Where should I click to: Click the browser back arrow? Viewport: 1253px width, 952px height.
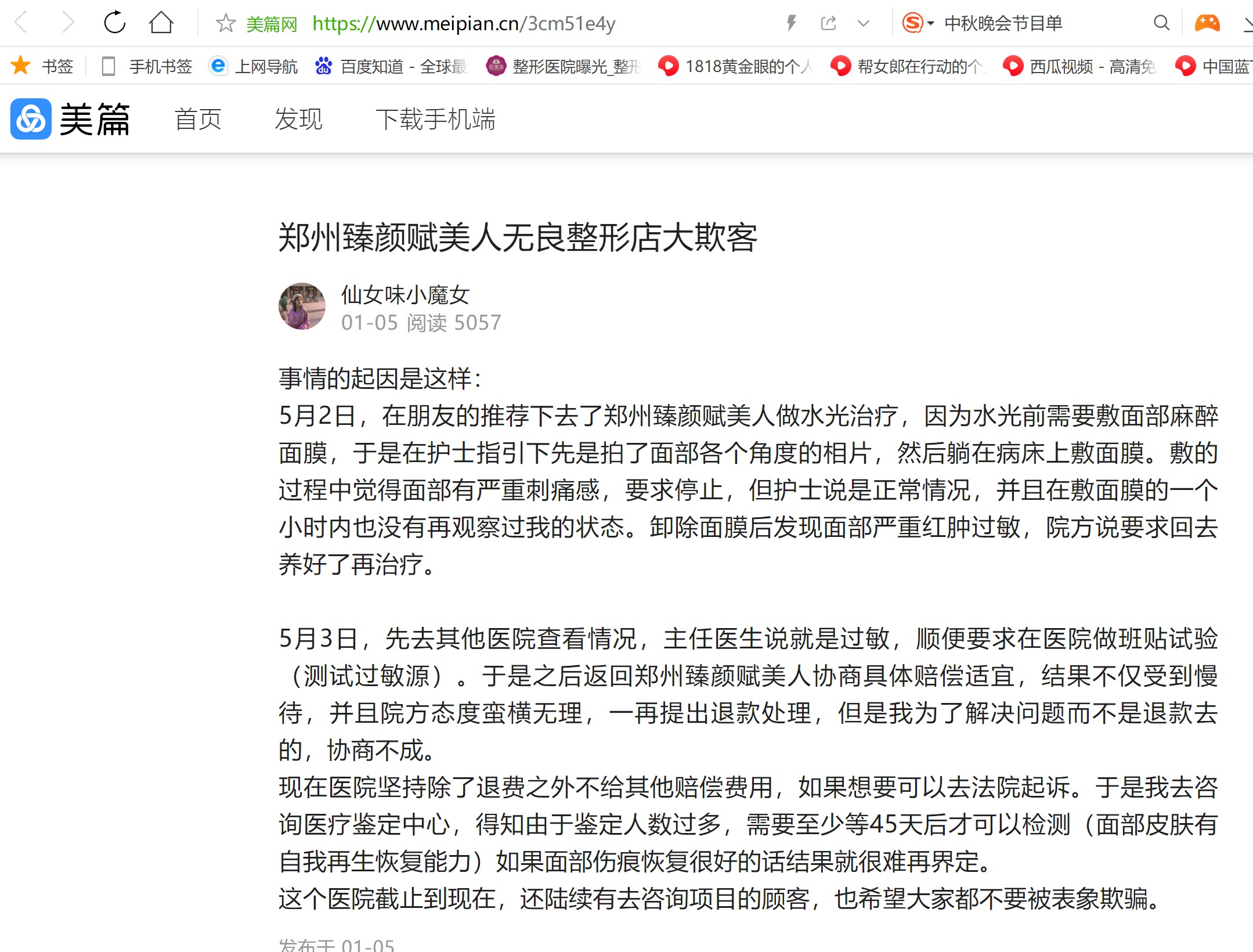click(21, 23)
